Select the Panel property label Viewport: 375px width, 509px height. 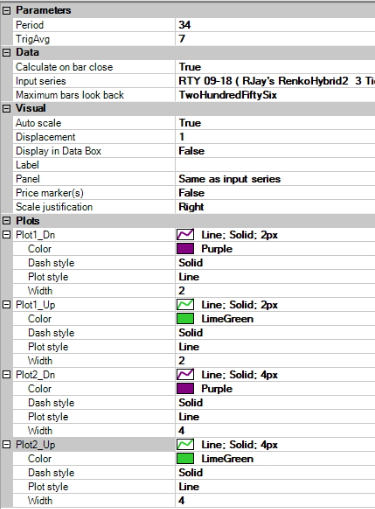(x=28, y=179)
